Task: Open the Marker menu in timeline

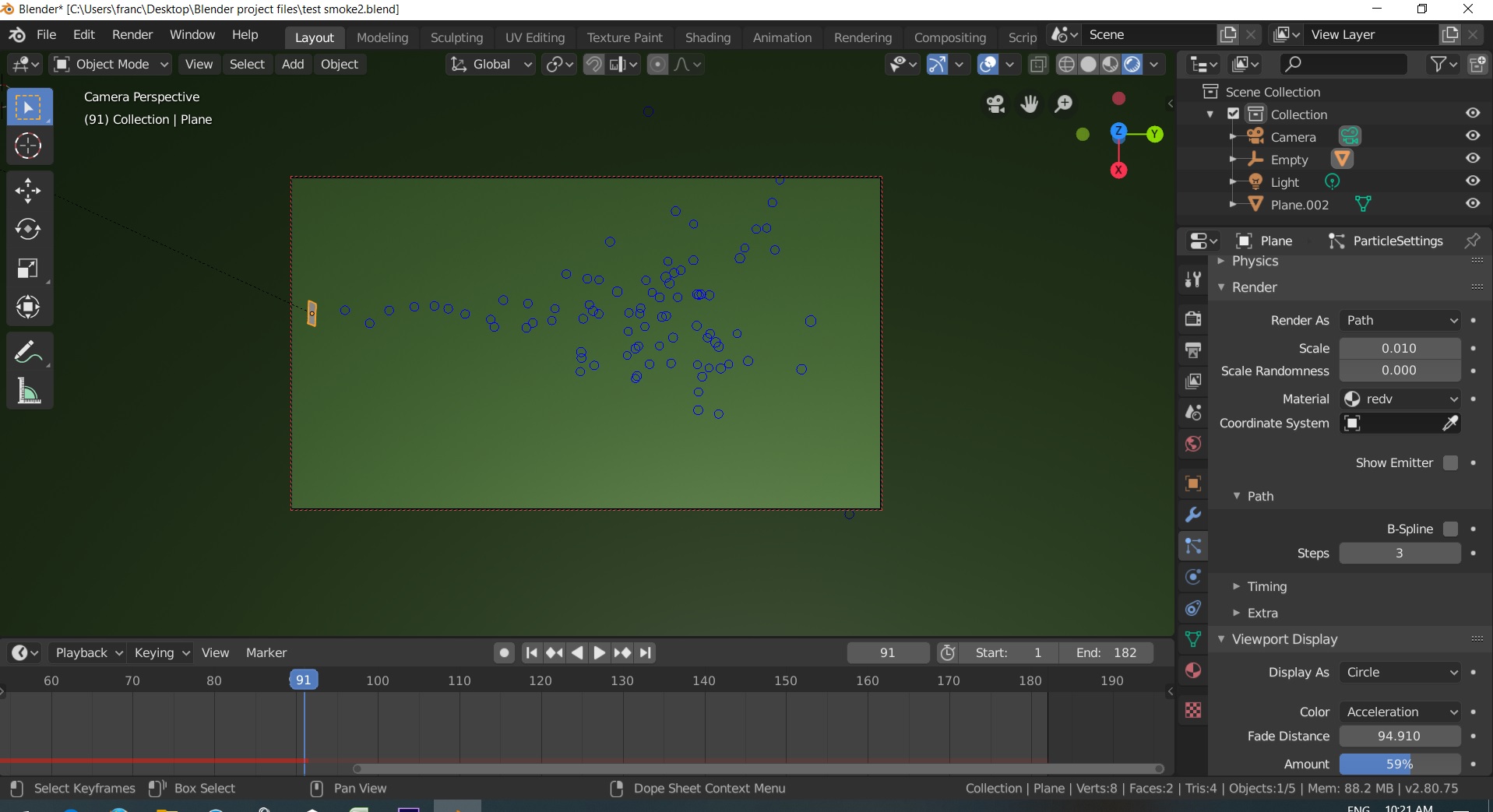Action: (x=266, y=652)
